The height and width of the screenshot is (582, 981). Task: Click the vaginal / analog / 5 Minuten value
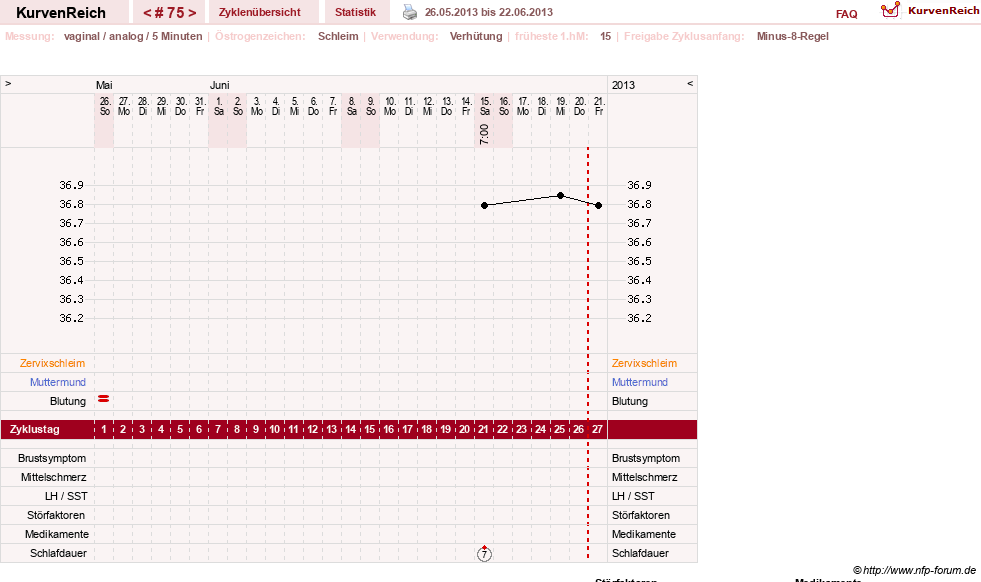pyautogui.click(x=133, y=36)
